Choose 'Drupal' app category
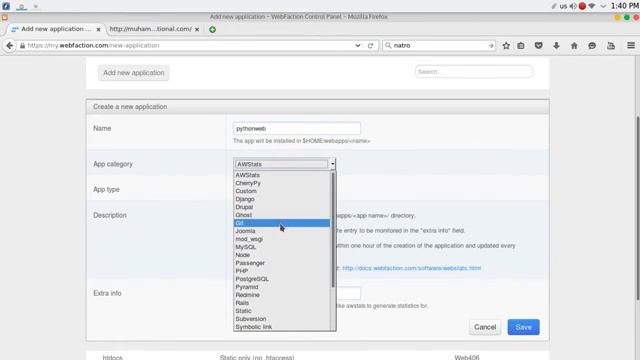The height and width of the screenshot is (360, 640). pyautogui.click(x=282, y=207)
